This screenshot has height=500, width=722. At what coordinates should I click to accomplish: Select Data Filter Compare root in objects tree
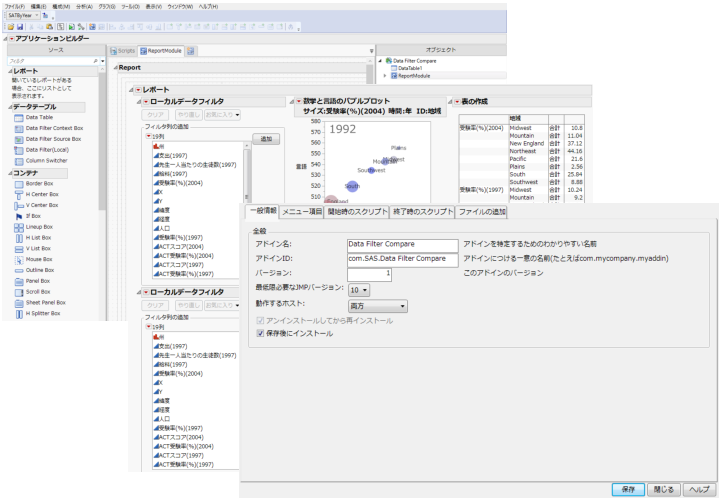click(411, 61)
